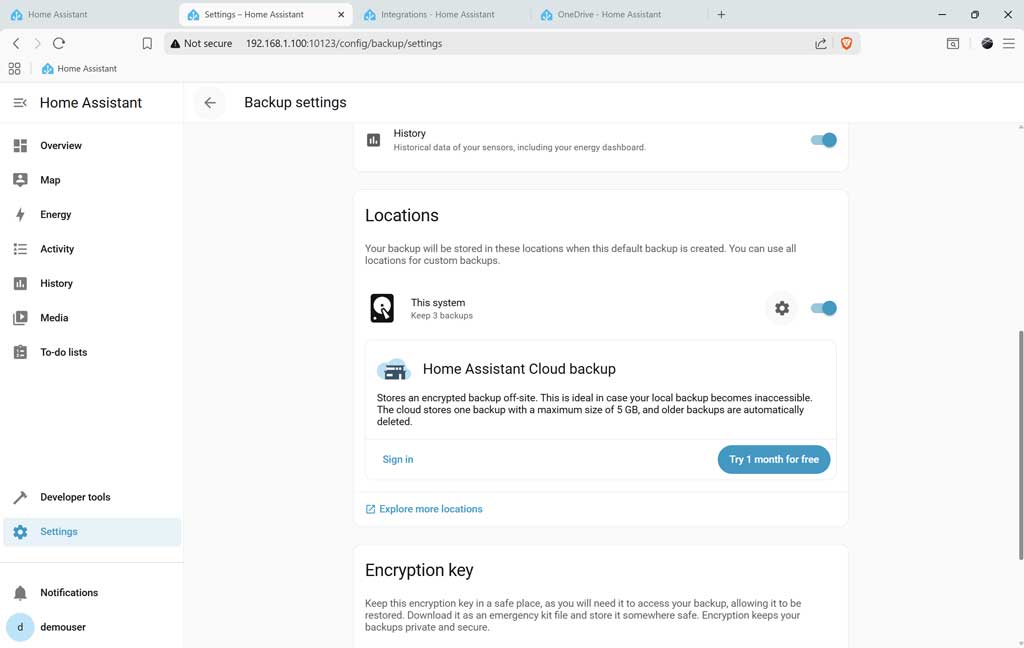The height and width of the screenshot is (648, 1024).
Task: Reload the current page
Action: pos(59,43)
